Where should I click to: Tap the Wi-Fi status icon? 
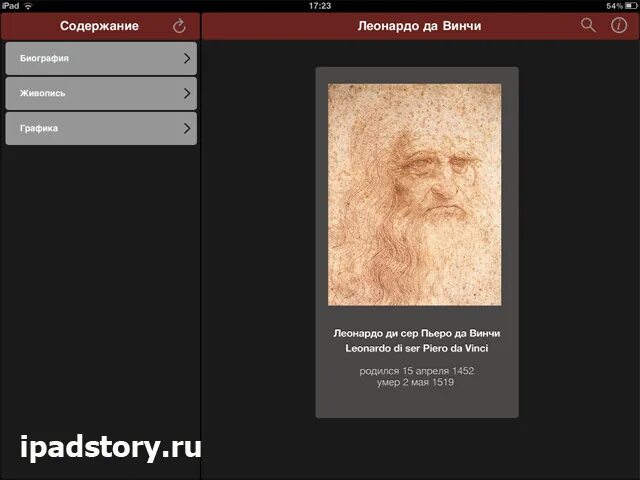coord(28,6)
